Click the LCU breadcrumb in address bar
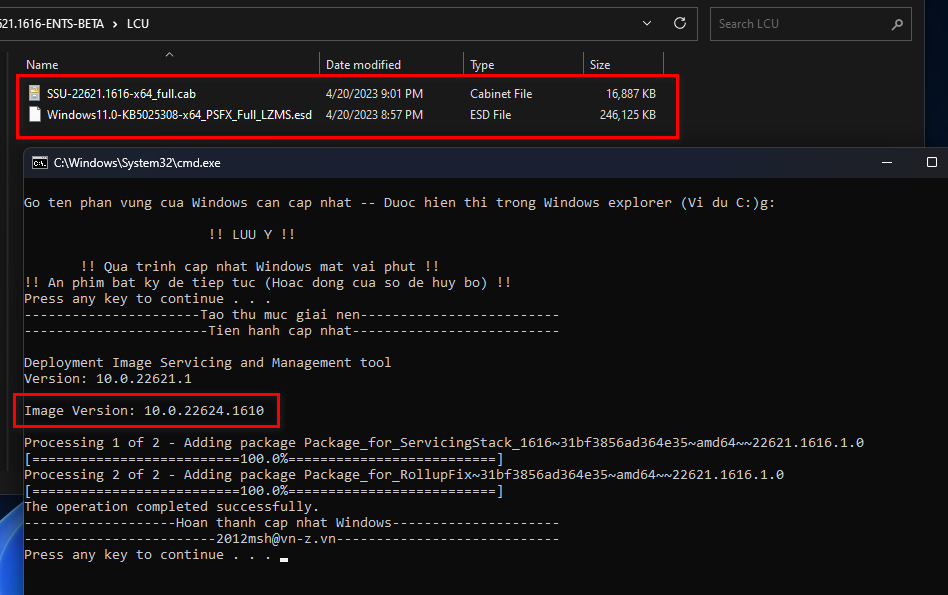This screenshot has height=595, width=948. click(138, 24)
